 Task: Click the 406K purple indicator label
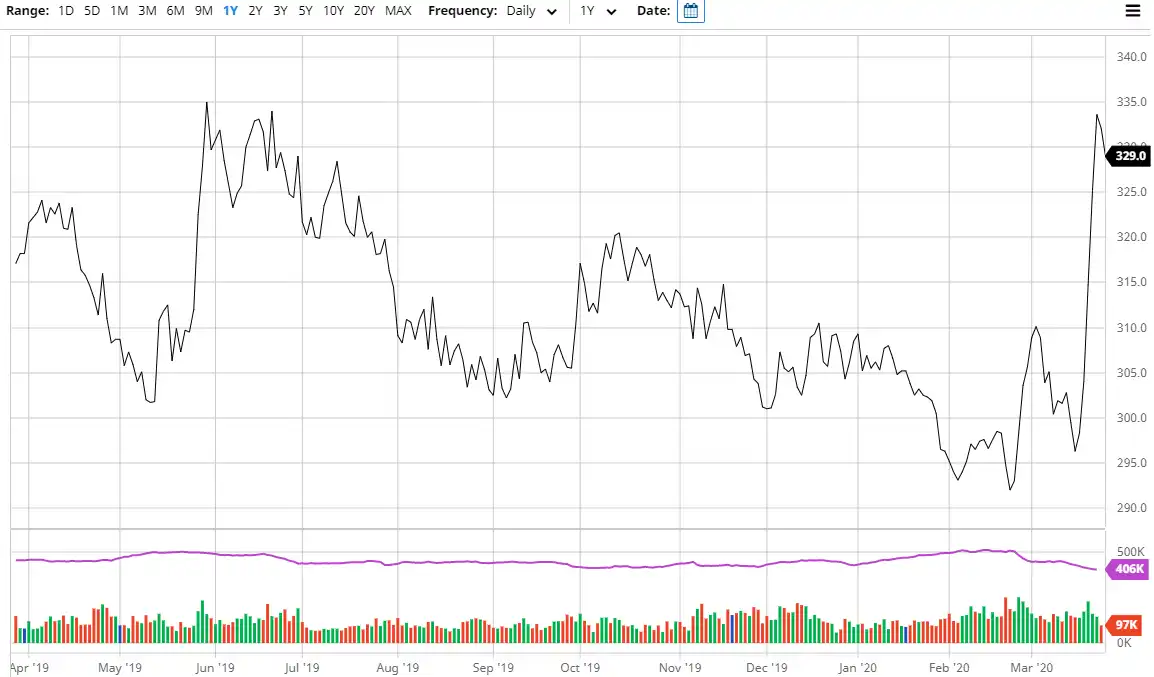click(x=1130, y=569)
